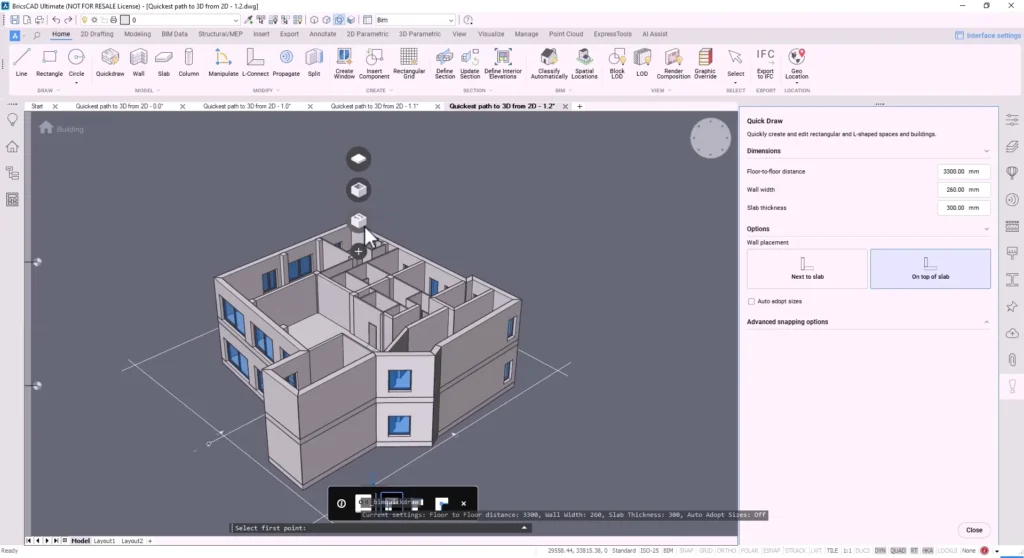Select On top of slab placement
Screen dimensions: 1024x558
(930, 268)
